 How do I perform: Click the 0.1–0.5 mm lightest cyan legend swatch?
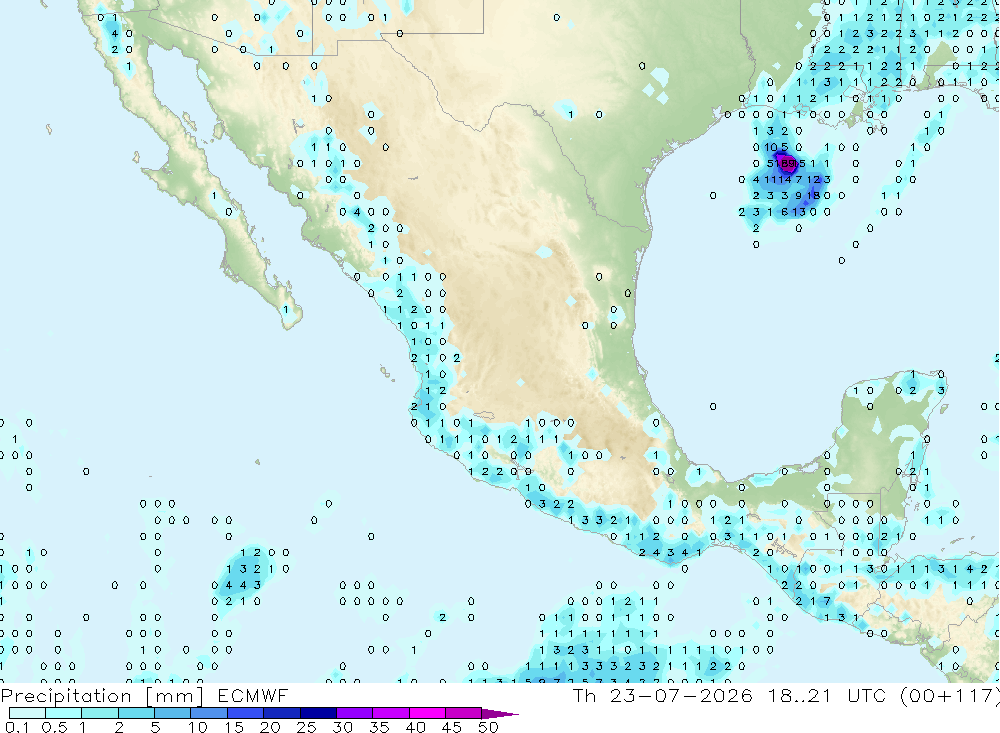[27, 713]
